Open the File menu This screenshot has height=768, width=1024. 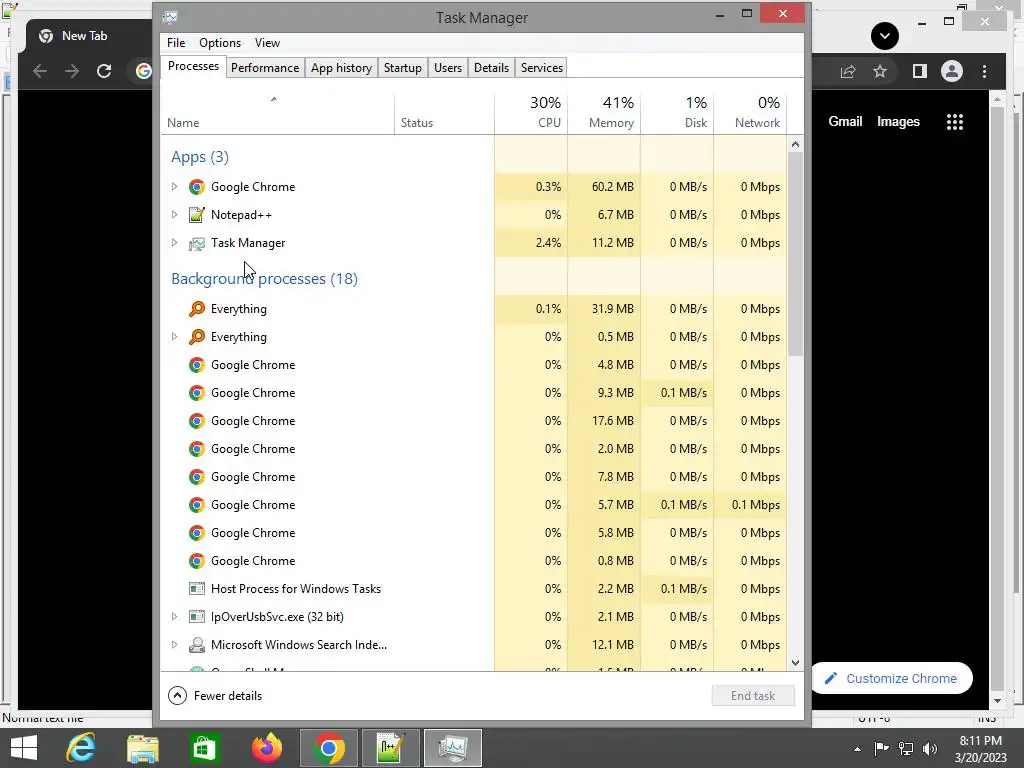pyautogui.click(x=176, y=43)
